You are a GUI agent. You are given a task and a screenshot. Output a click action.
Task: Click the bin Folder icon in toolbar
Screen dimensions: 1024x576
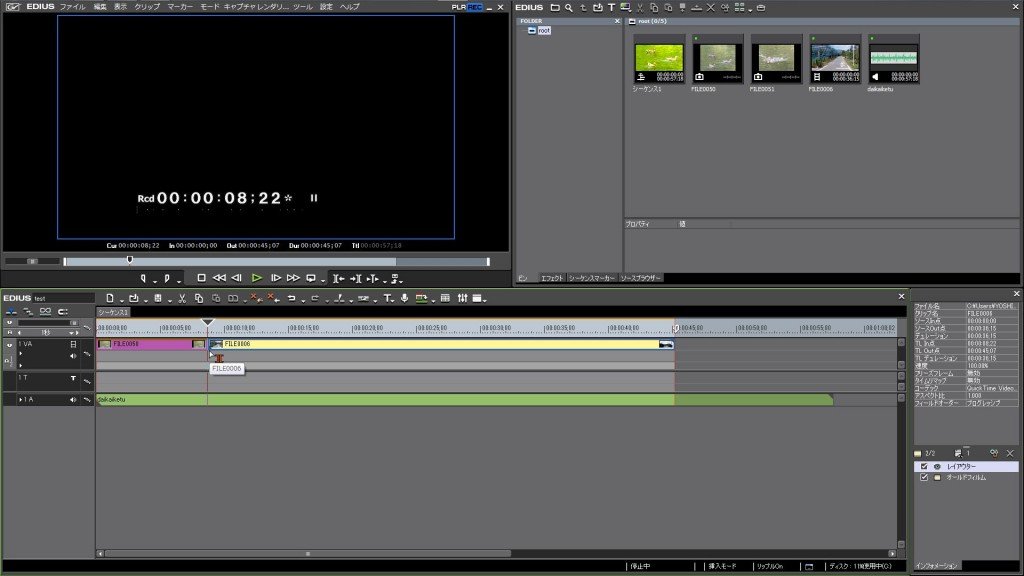(554, 8)
